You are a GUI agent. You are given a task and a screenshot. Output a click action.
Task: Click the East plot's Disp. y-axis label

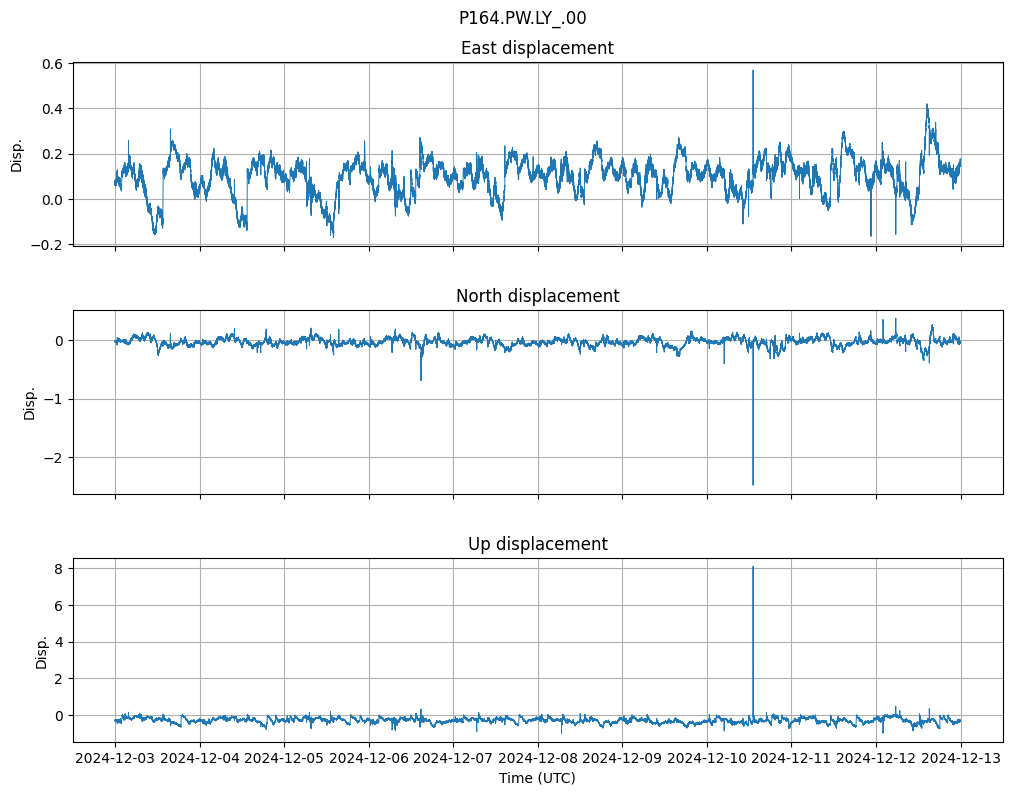(16, 154)
